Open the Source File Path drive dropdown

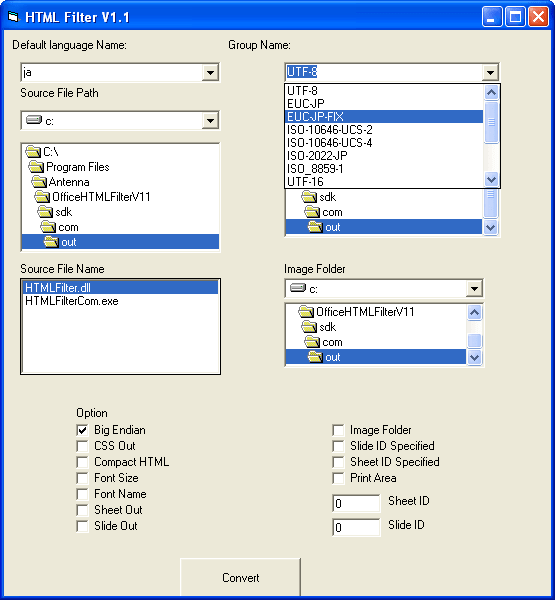pos(210,121)
